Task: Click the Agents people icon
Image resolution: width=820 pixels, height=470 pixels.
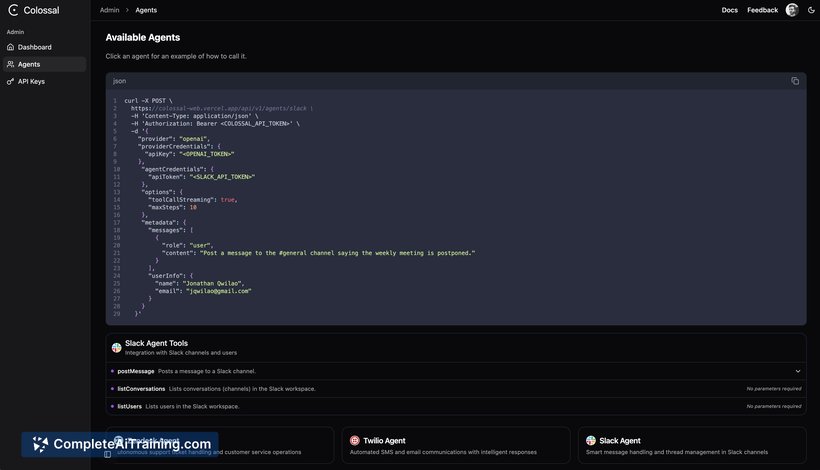Action: [10, 64]
